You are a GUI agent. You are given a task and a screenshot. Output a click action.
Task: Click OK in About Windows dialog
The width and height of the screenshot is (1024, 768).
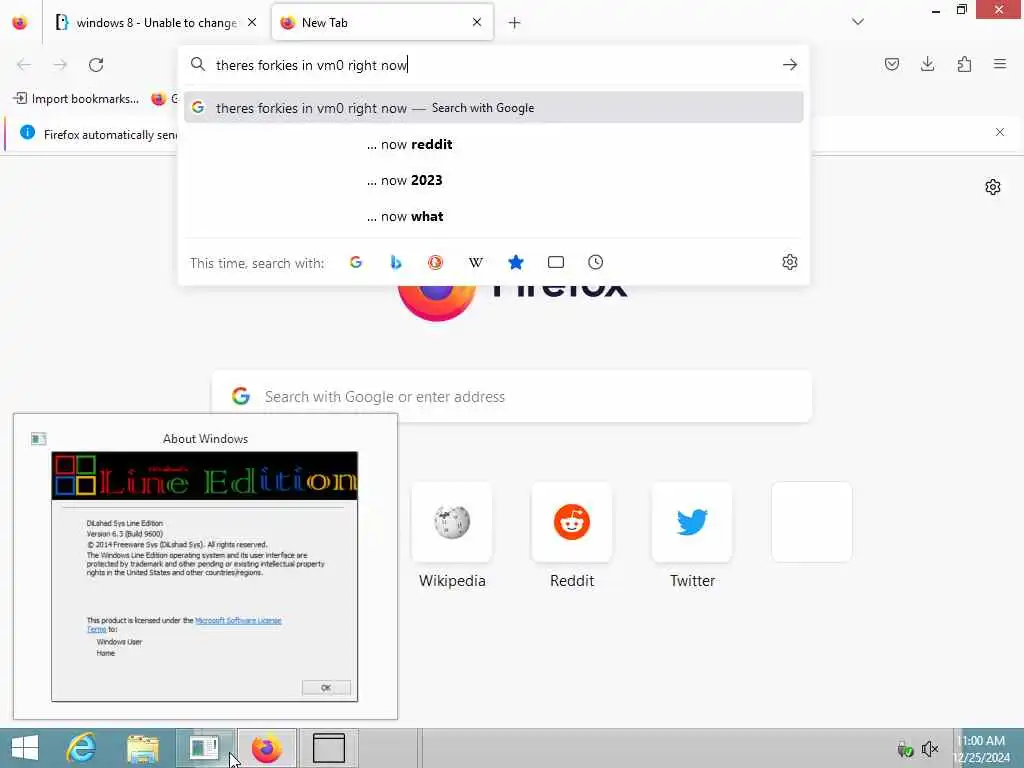pos(326,688)
